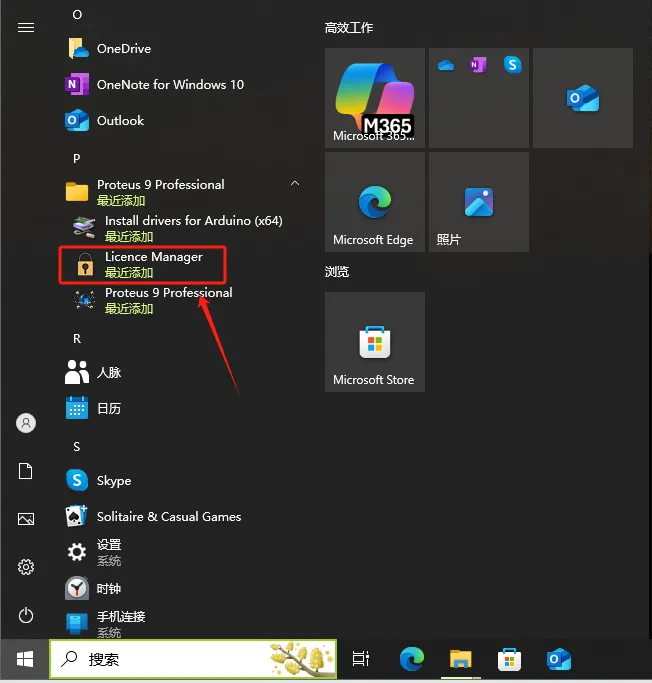The width and height of the screenshot is (652, 683).
Task: Open the hamburger menu at top left
Action: (26, 28)
